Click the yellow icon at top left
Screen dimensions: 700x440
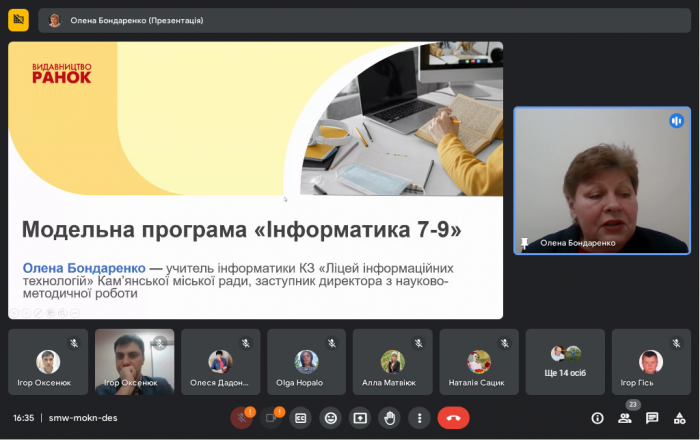coord(19,19)
